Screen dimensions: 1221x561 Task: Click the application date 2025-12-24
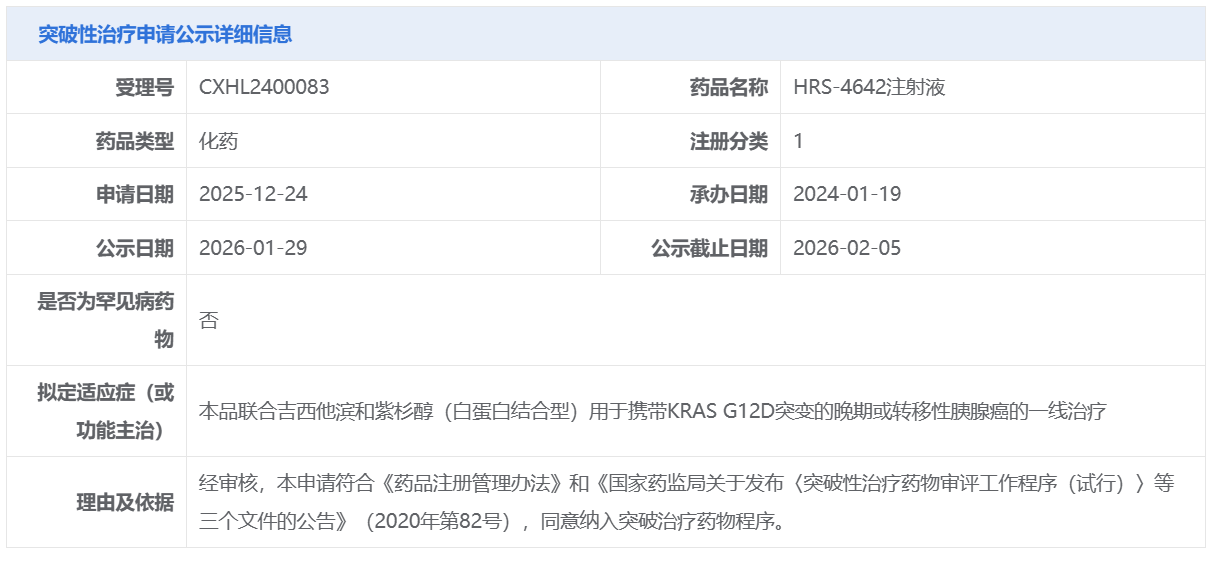pos(253,194)
